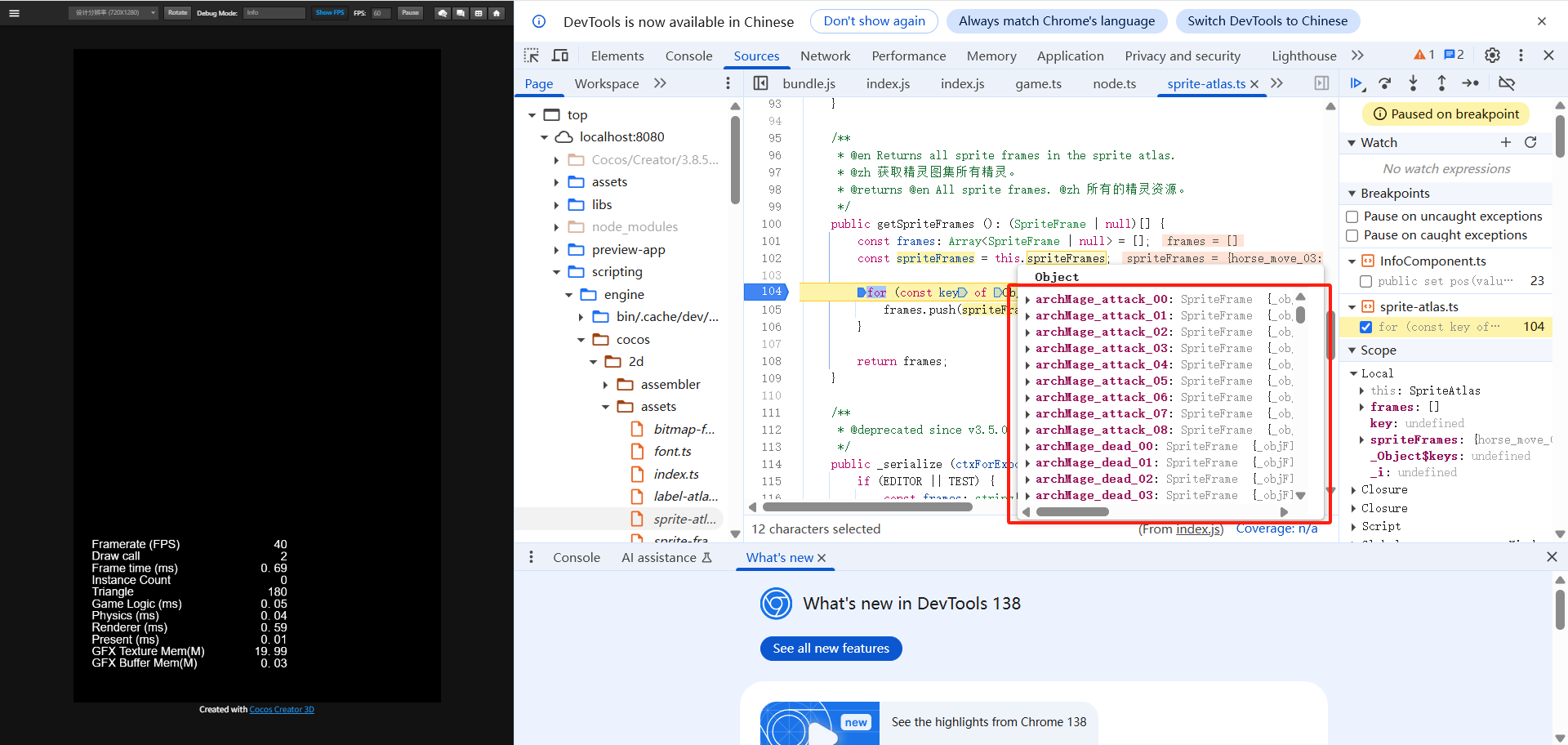Refresh watch expressions
Screen dimensions: 1568x745
pyautogui.click(x=1530, y=142)
